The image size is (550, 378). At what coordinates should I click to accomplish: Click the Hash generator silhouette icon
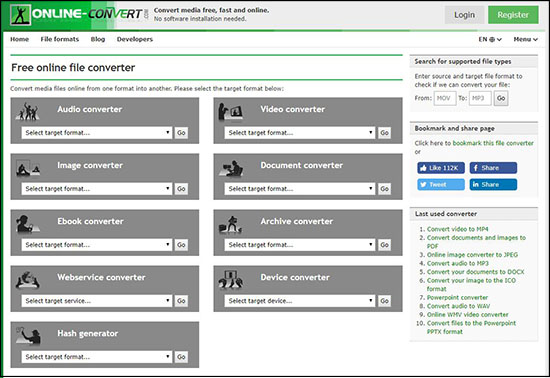[28, 336]
